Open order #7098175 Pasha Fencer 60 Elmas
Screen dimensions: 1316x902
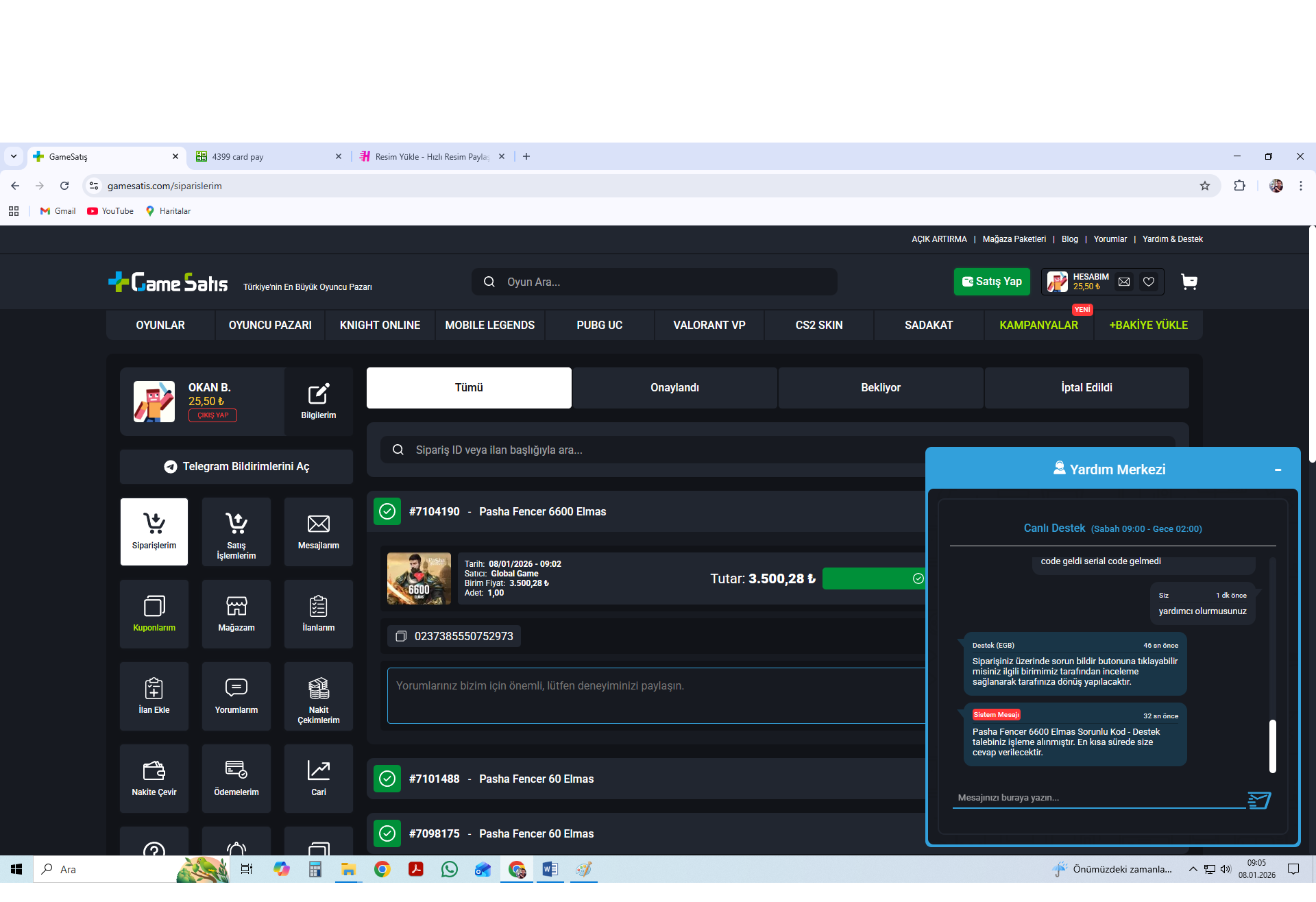[646, 833]
